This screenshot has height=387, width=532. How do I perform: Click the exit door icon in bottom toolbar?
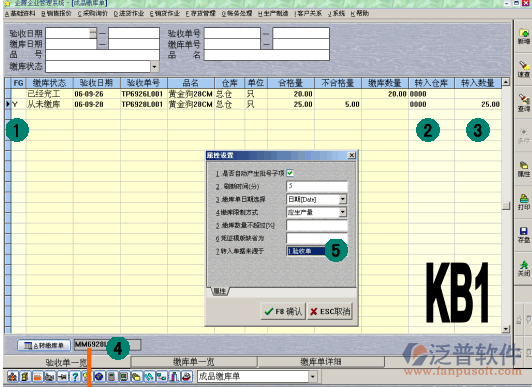174,376
